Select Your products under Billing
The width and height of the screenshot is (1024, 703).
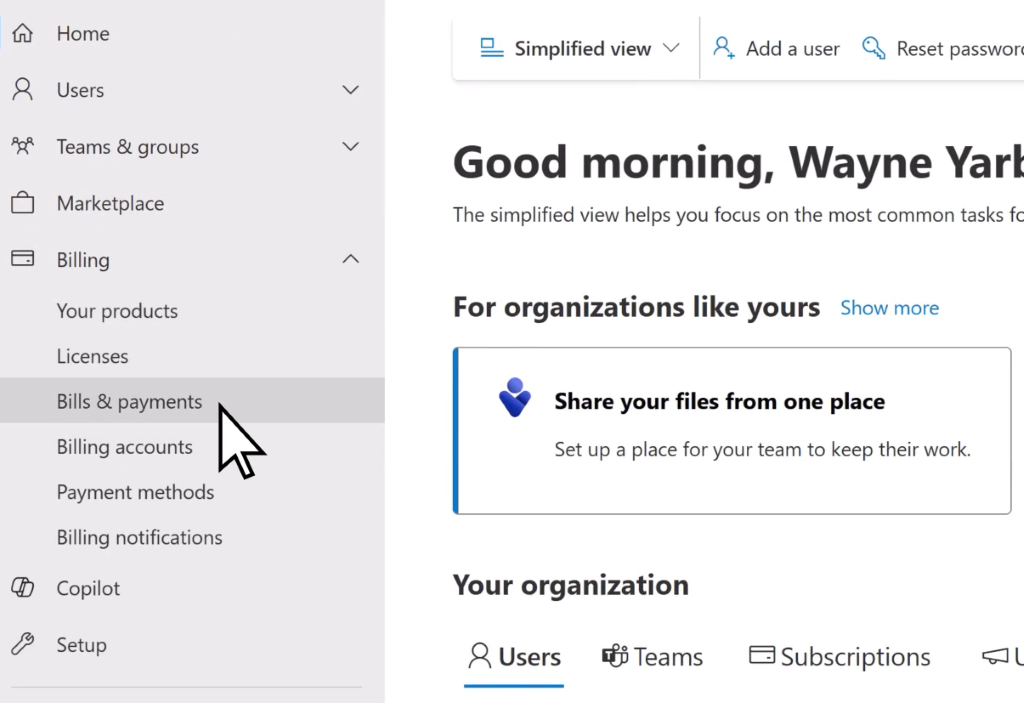tap(192, 311)
